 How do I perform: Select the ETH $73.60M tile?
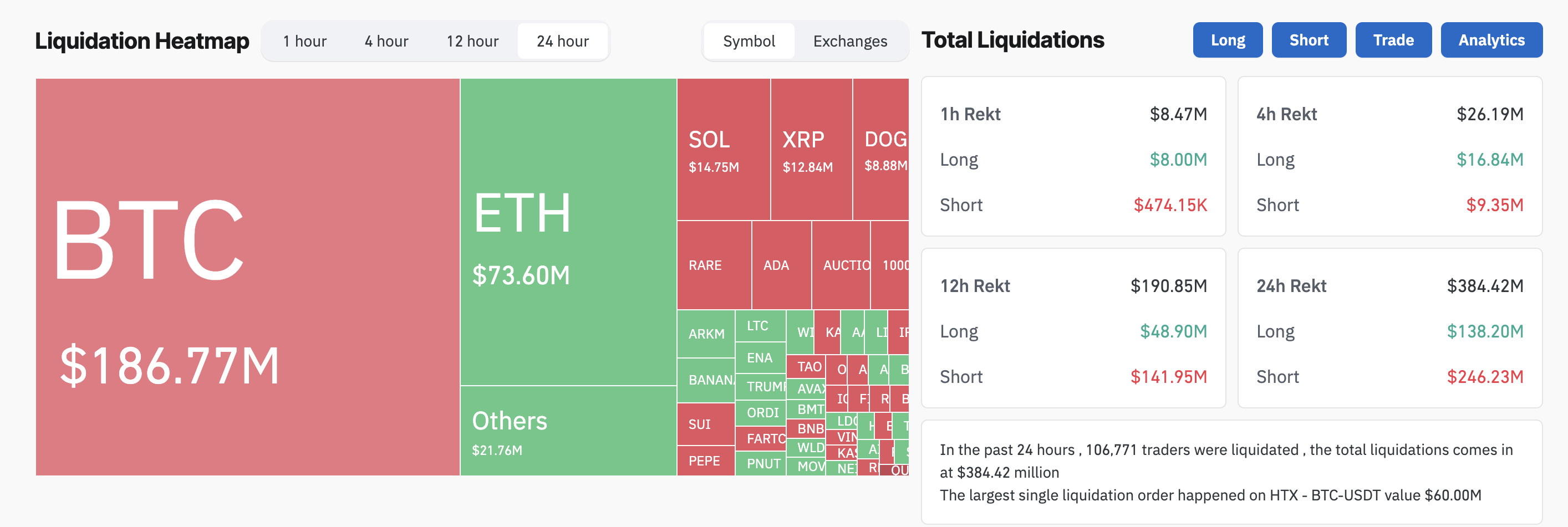coord(567,231)
